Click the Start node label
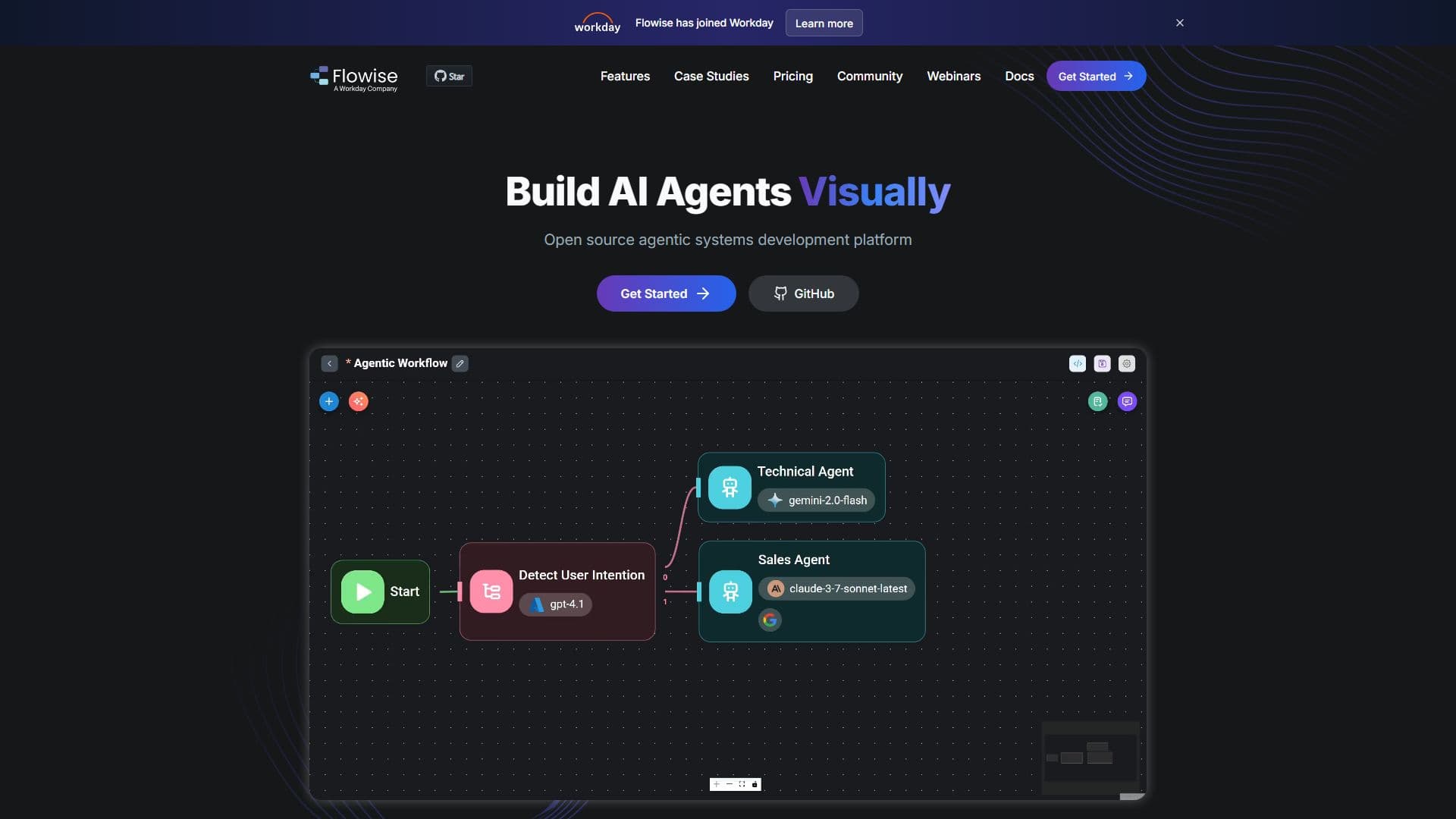The image size is (1456, 819). coord(404,591)
